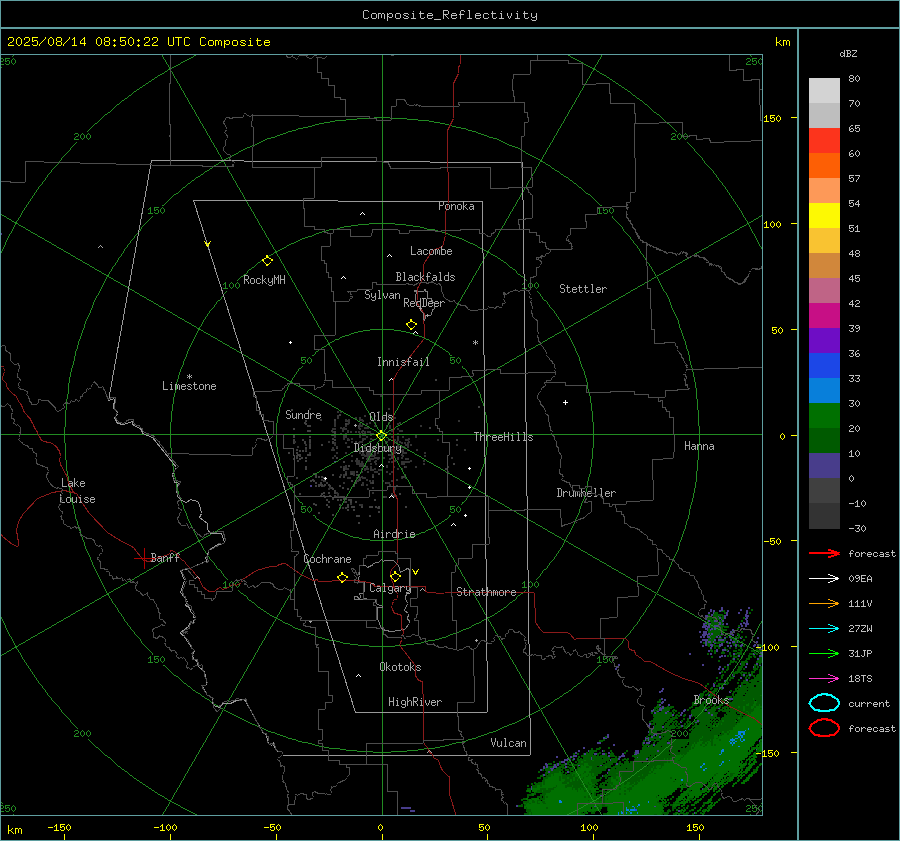Click the Innisfail town label
This screenshot has height=841, width=900.
[x=403, y=362]
